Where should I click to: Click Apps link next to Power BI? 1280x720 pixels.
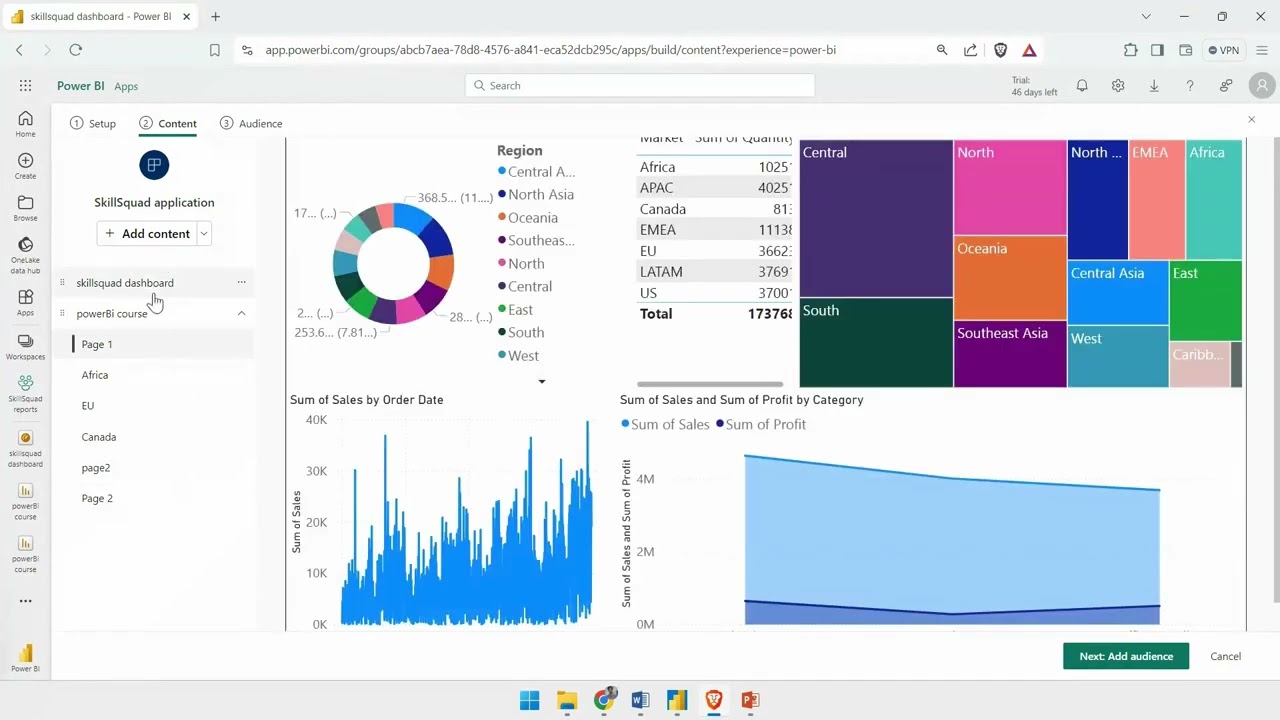tap(126, 86)
